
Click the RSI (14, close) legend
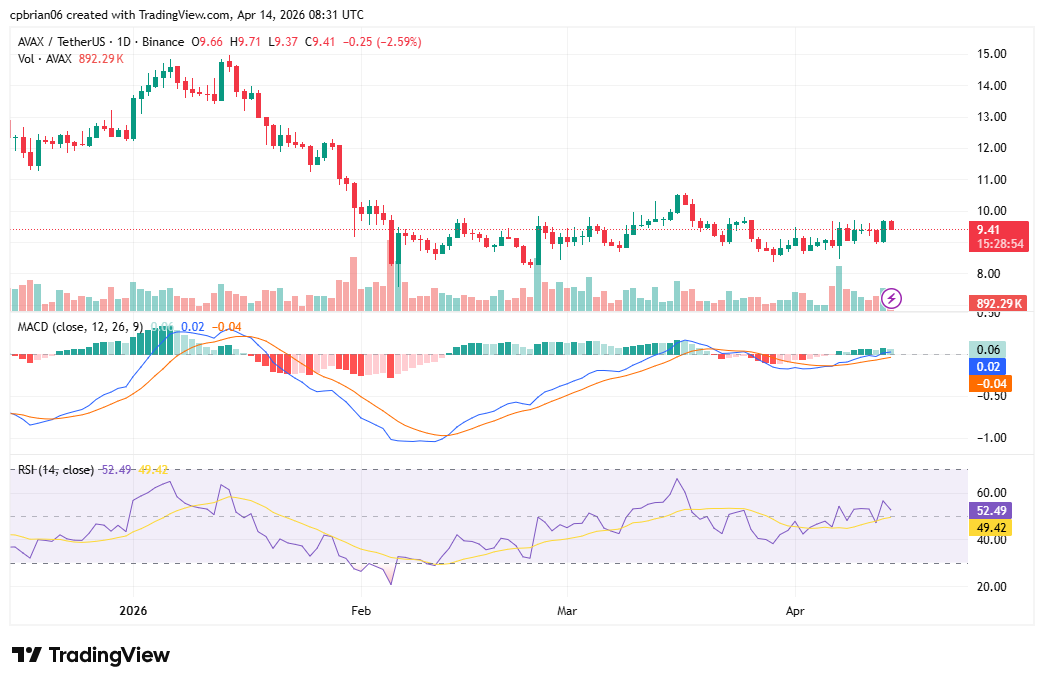(56, 470)
